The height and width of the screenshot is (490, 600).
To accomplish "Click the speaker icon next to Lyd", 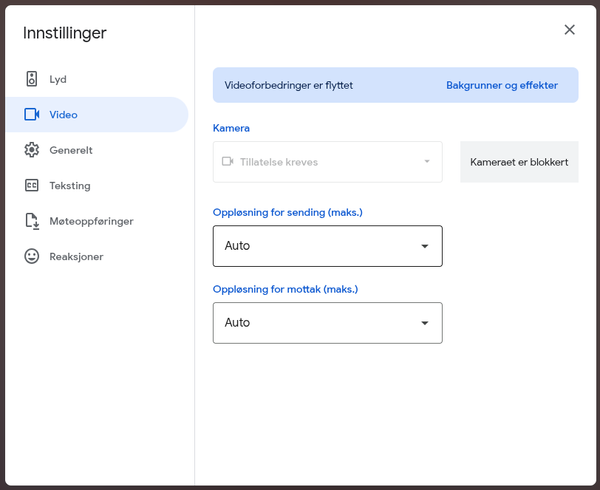I will pos(31,79).
